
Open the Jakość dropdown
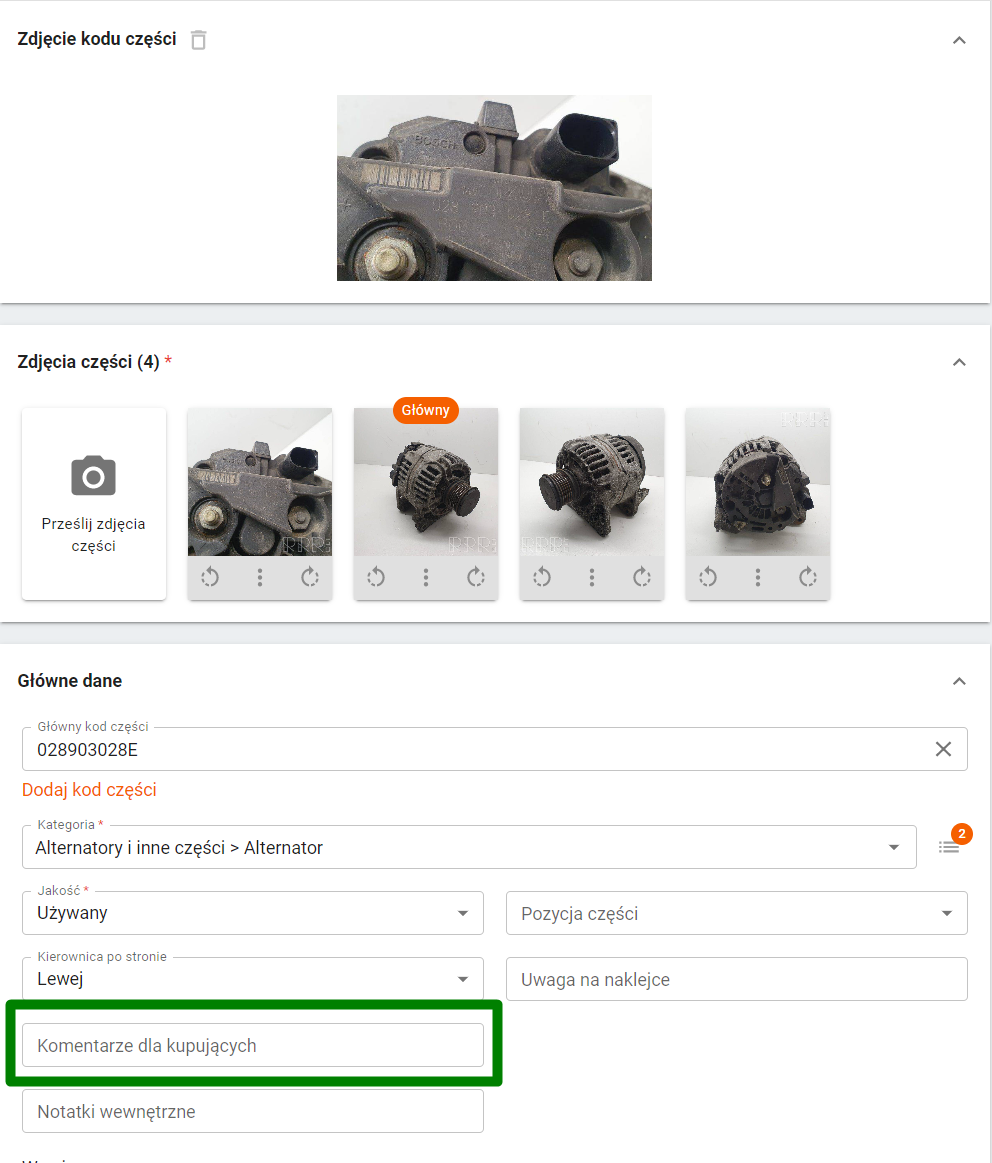pos(462,913)
